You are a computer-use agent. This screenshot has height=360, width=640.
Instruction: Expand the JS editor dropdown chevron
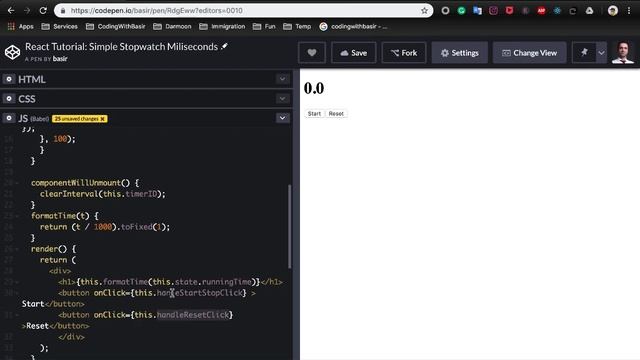coord(282,118)
